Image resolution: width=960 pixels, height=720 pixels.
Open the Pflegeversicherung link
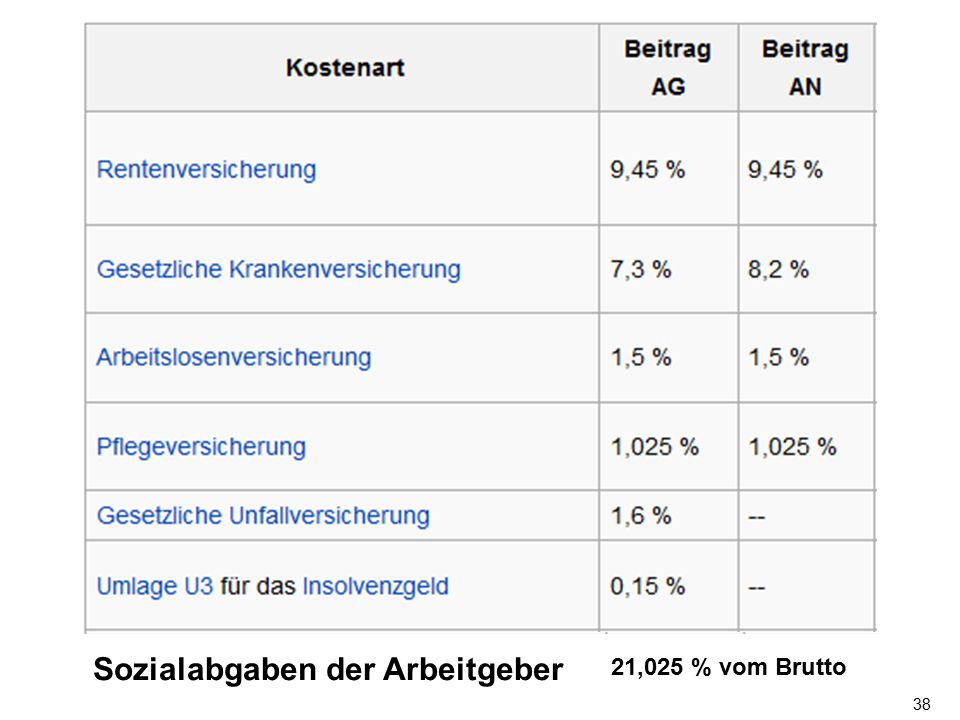(x=201, y=447)
